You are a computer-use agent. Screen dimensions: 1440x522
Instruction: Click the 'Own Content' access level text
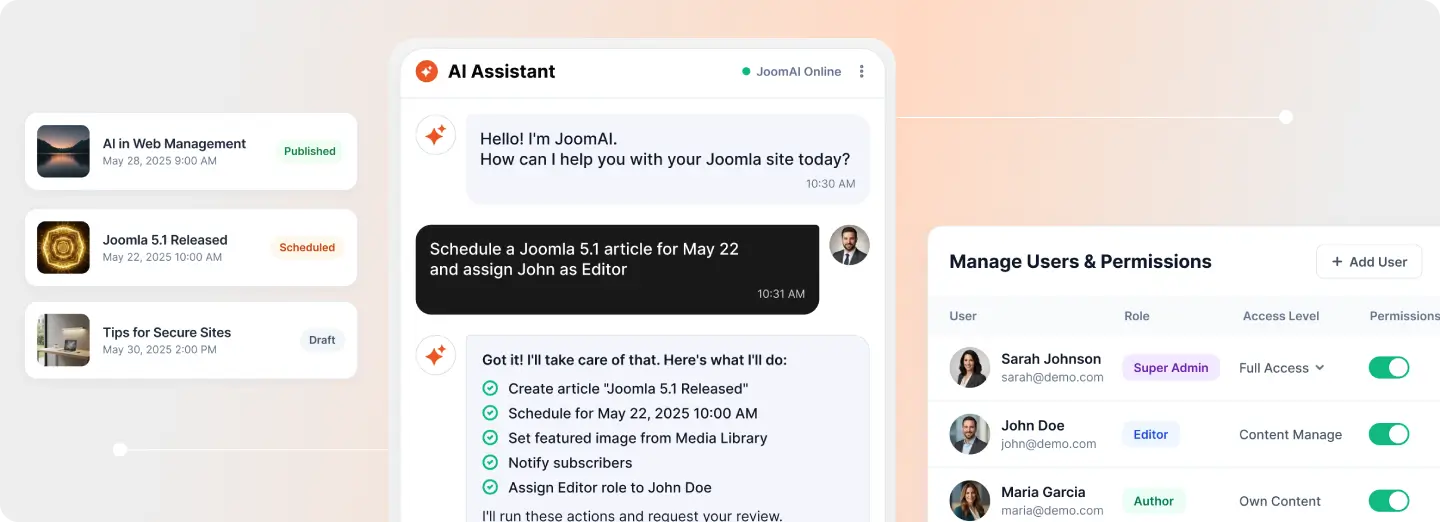(x=1280, y=502)
